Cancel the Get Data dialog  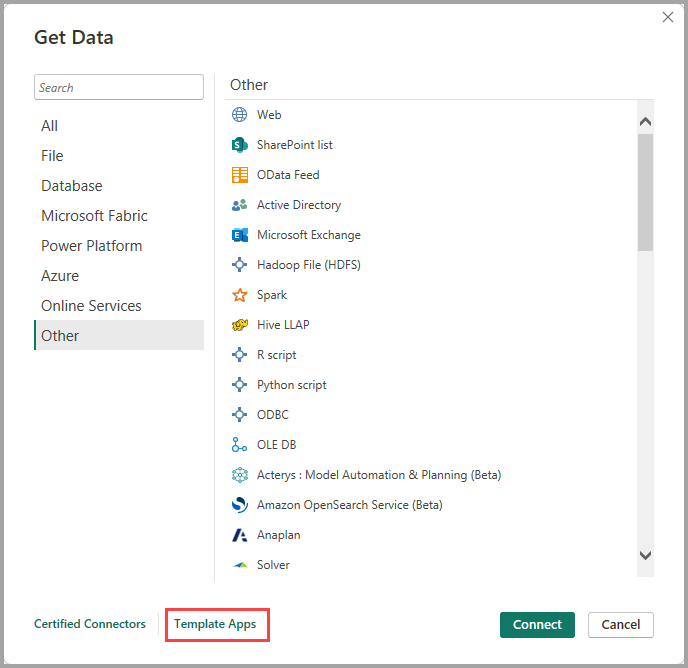pos(620,624)
